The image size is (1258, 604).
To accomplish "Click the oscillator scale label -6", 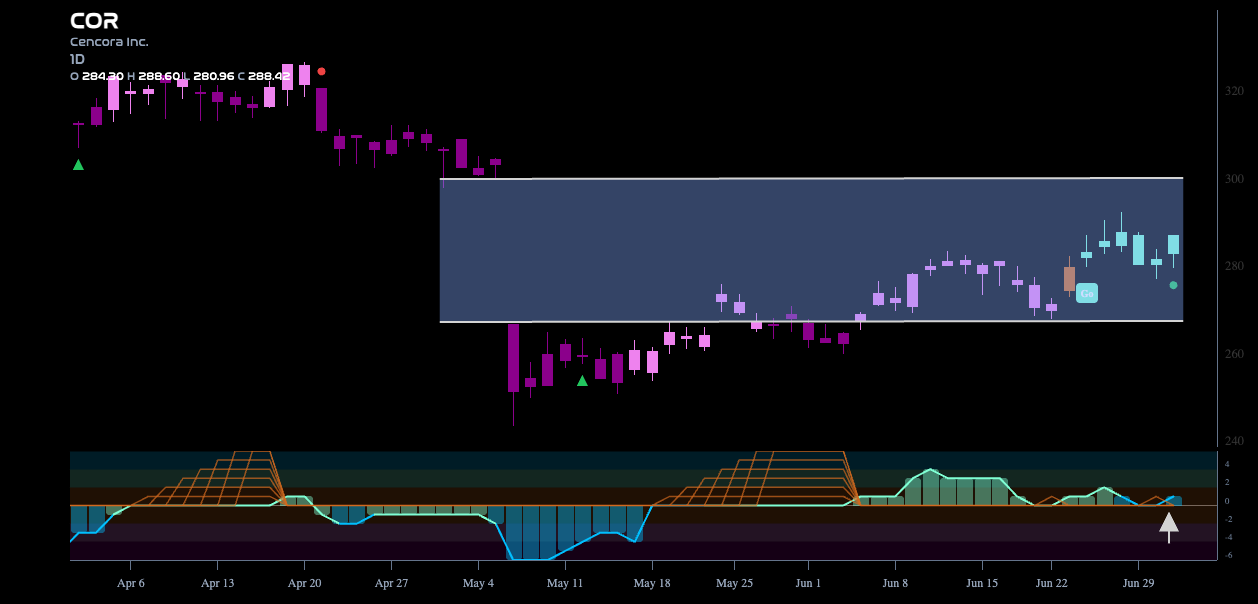I will (x=1228, y=555).
